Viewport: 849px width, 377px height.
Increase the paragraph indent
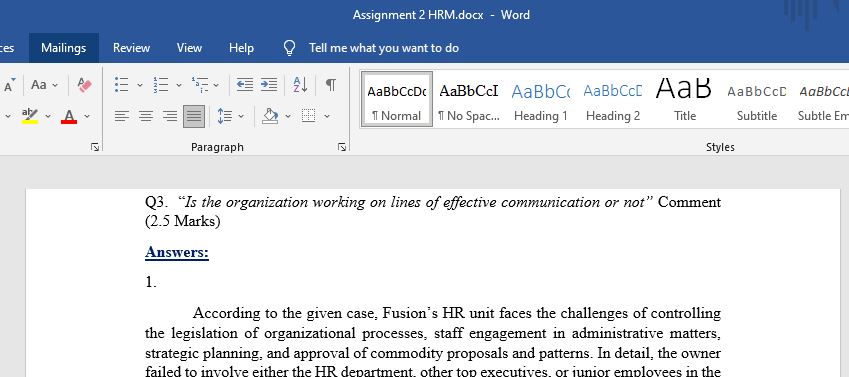[x=269, y=84]
